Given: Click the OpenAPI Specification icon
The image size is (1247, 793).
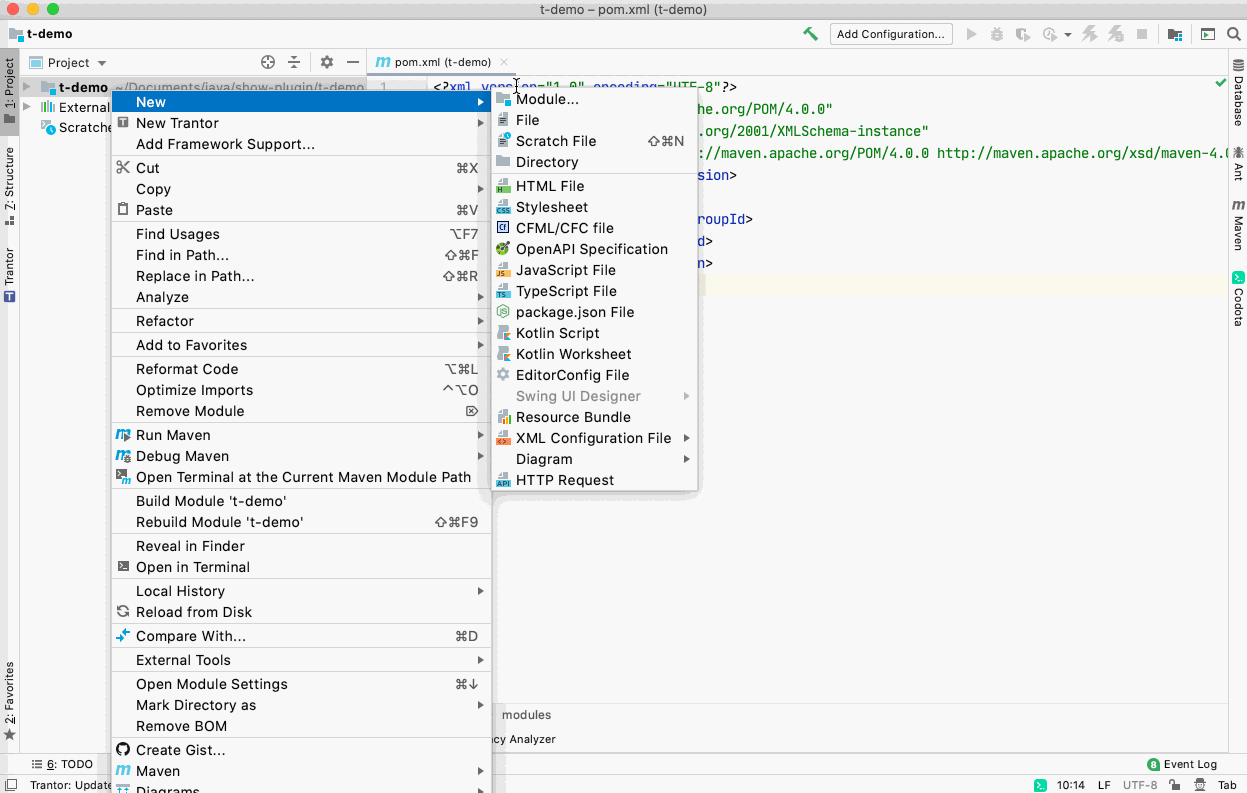Looking at the screenshot, I should 503,249.
